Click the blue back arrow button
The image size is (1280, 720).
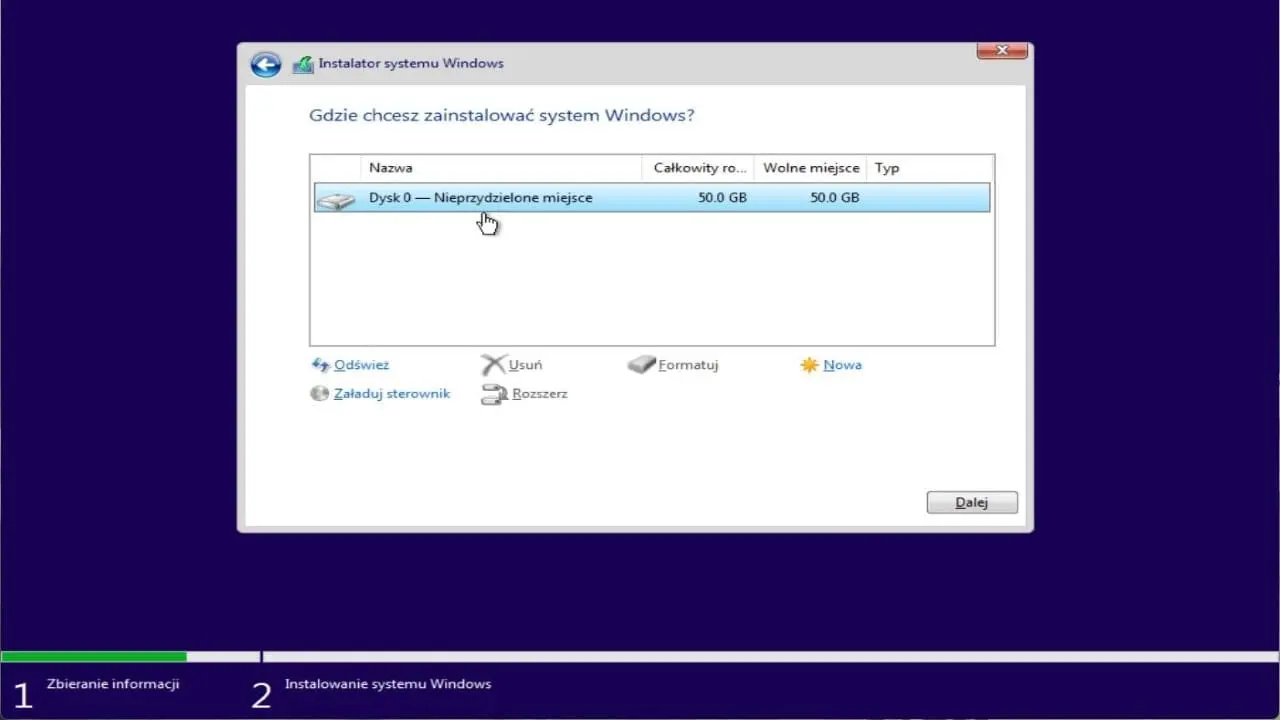[x=265, y=64]
